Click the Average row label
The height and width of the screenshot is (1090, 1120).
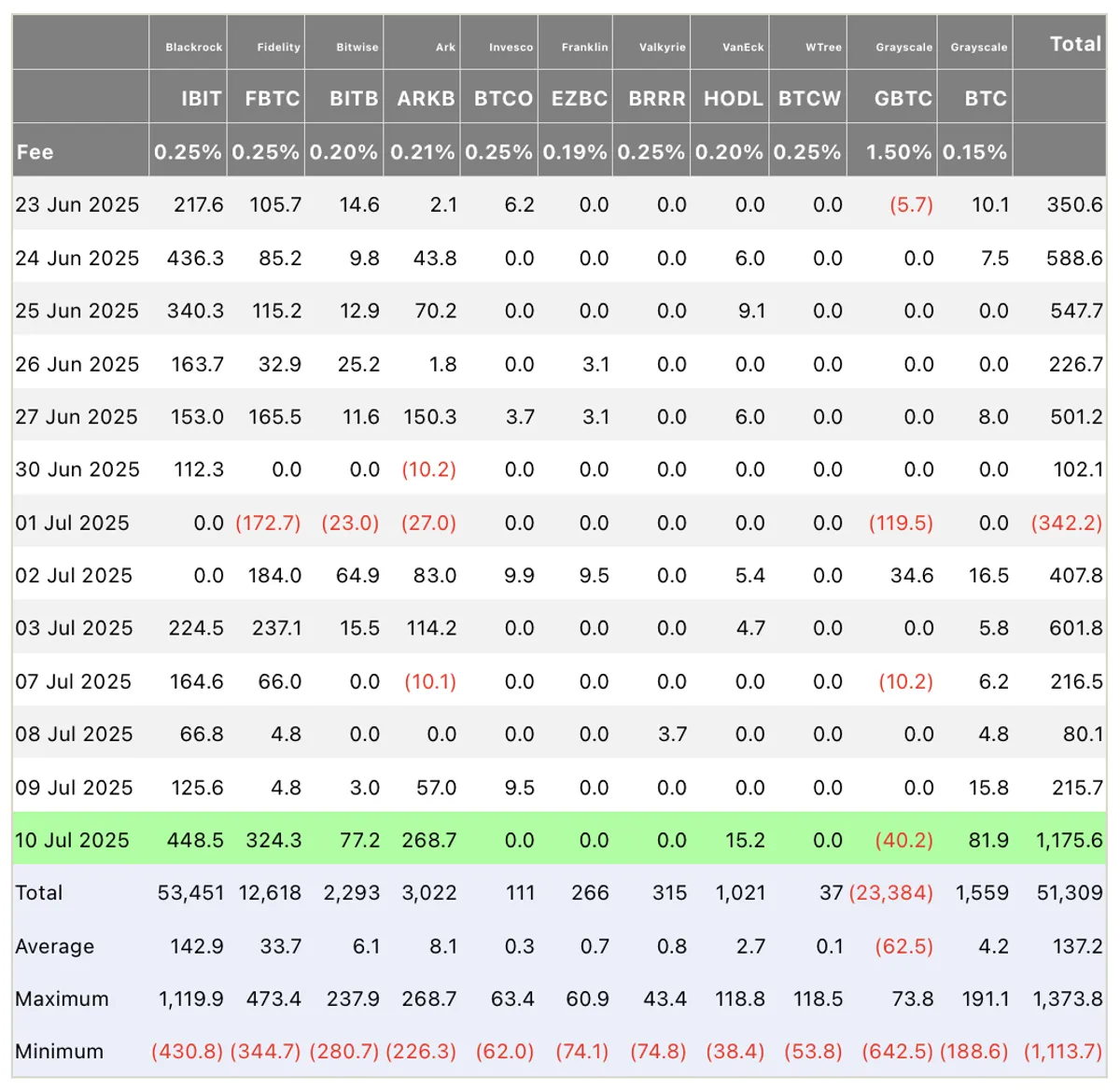tap(55, 946)
